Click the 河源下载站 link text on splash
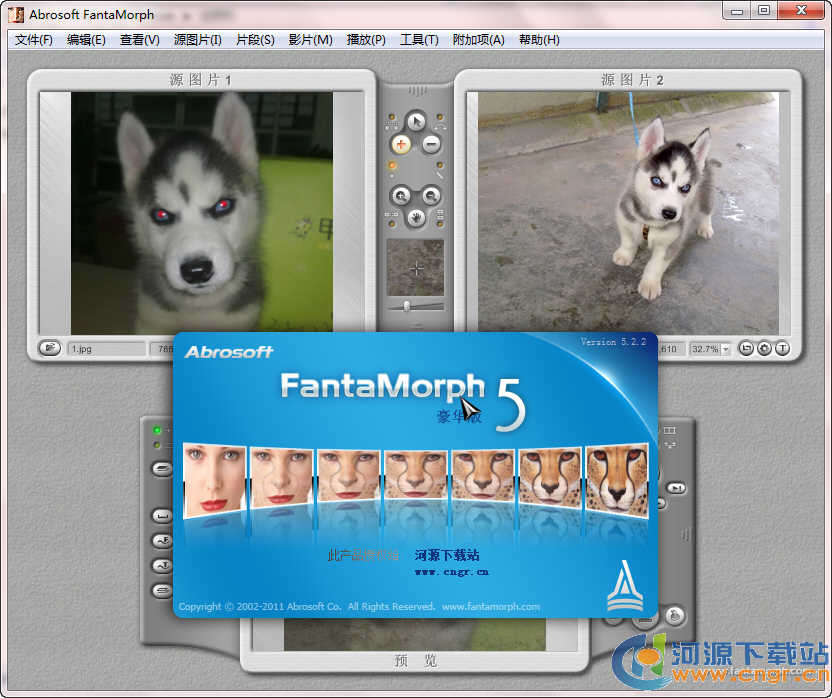This screenshot has height=698, width=832. (447, 555)
